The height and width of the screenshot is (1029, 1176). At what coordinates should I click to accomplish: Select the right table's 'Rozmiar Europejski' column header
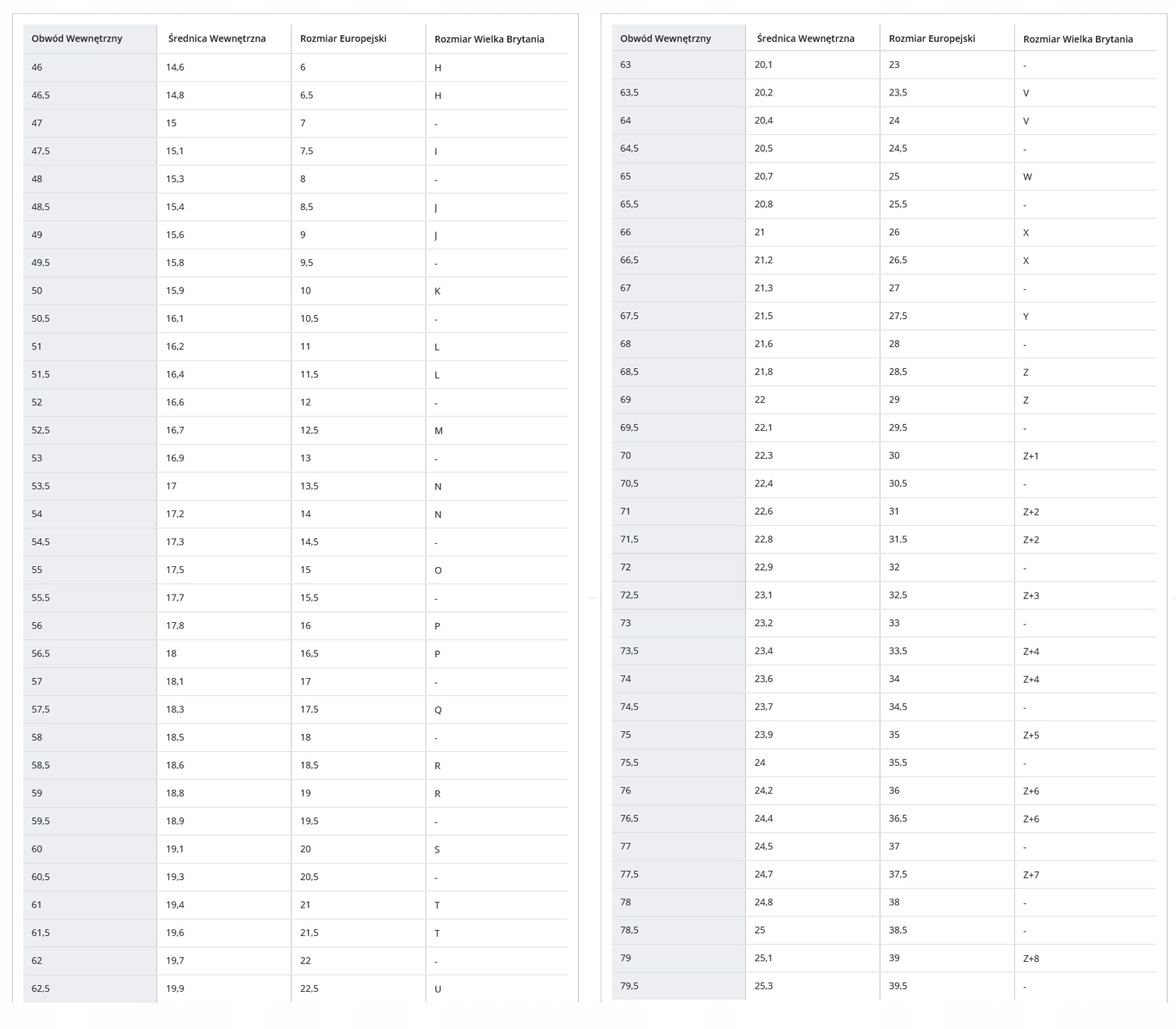932,39
